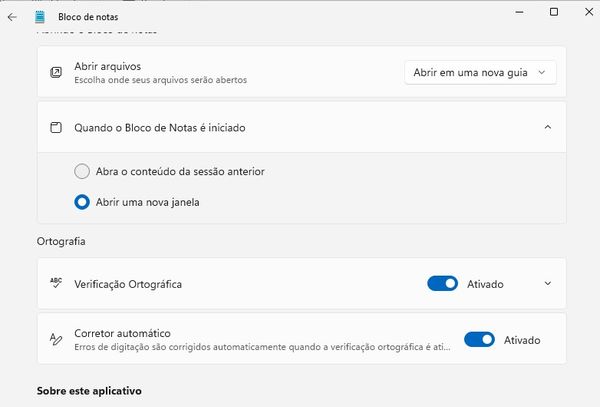
Task: Click the Bloco de notas app icon
Action: click(x=40, y=17)
